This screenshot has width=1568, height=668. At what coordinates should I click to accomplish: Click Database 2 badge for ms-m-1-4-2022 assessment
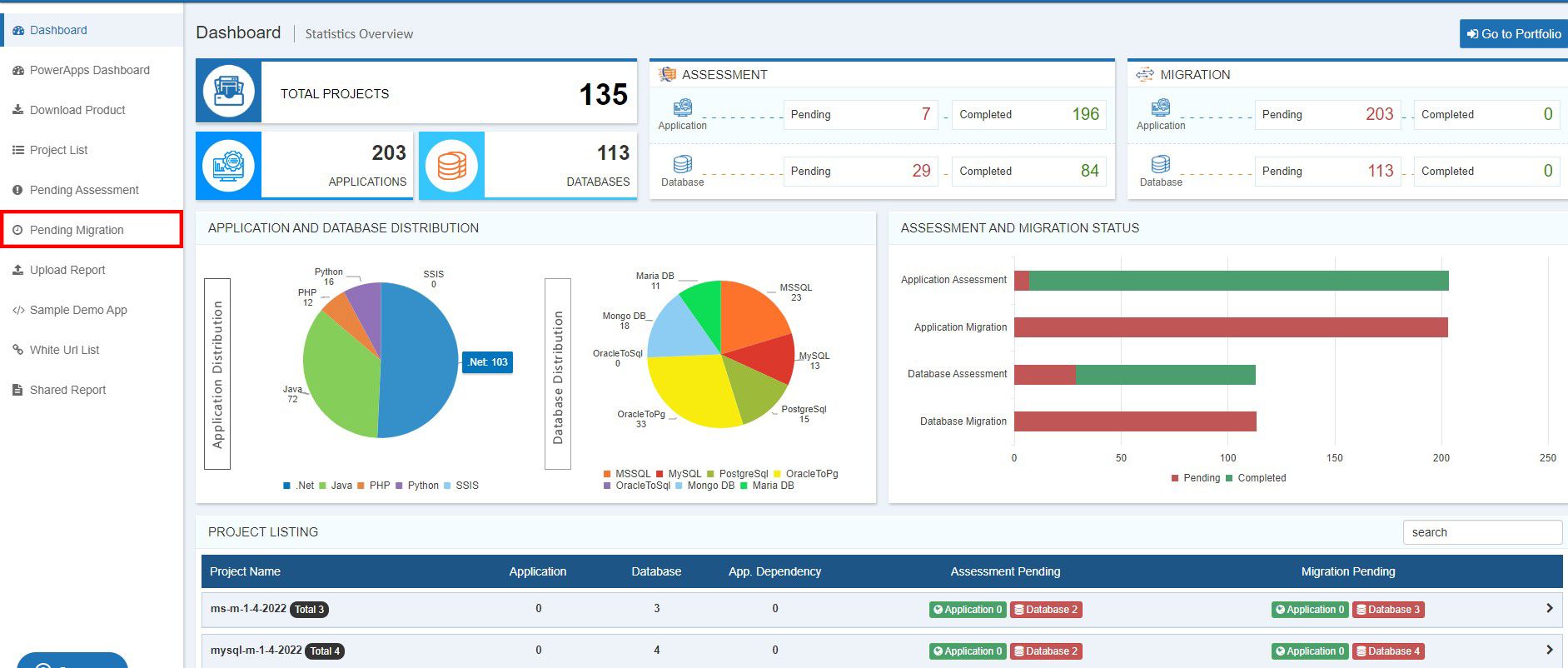coord(1046,610)
